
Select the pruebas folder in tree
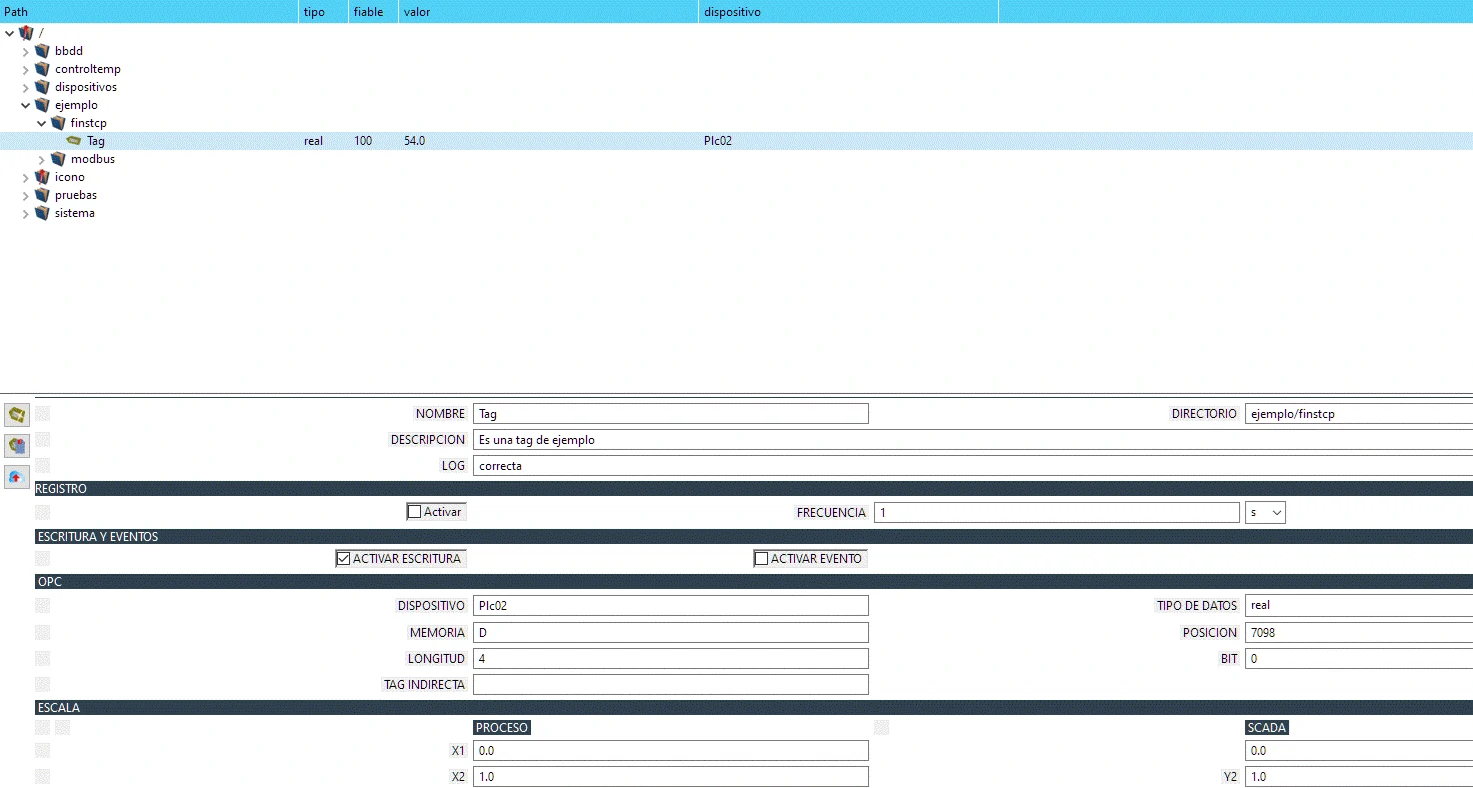75,195
